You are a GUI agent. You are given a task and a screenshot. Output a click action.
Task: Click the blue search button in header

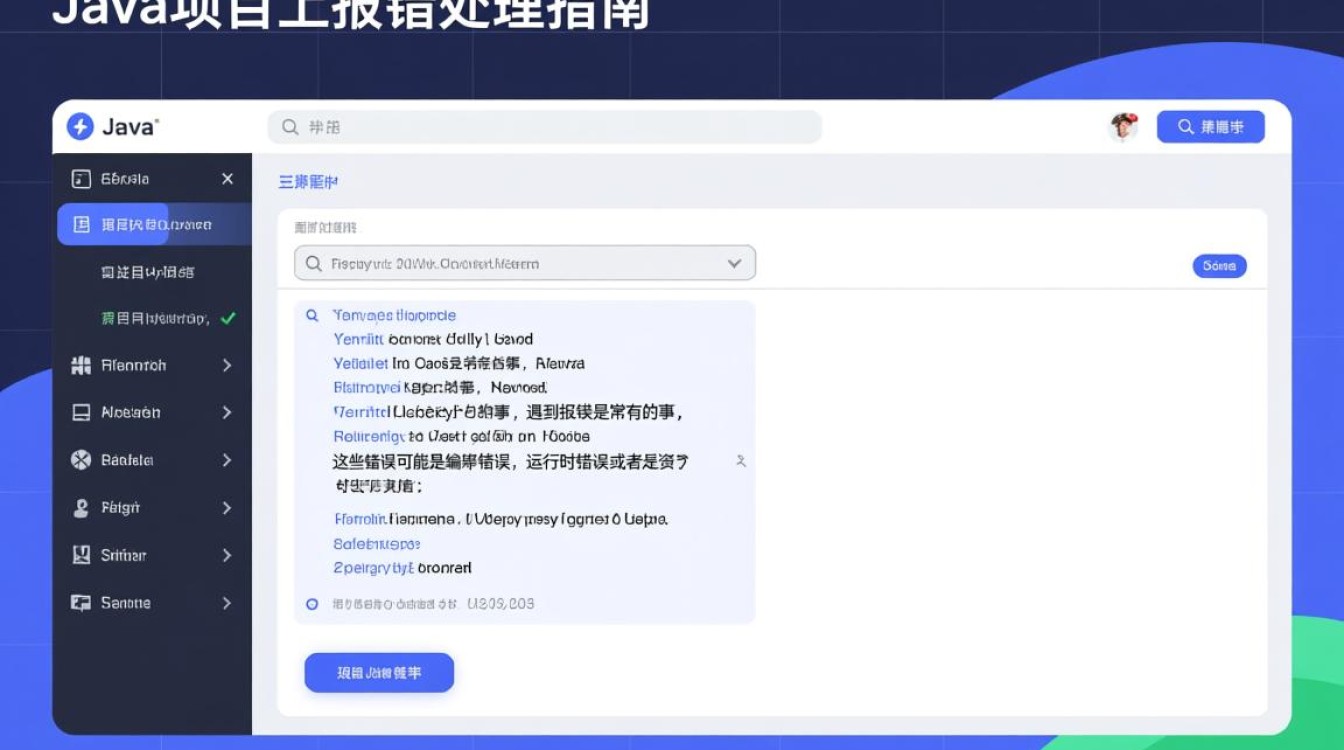1211,127
